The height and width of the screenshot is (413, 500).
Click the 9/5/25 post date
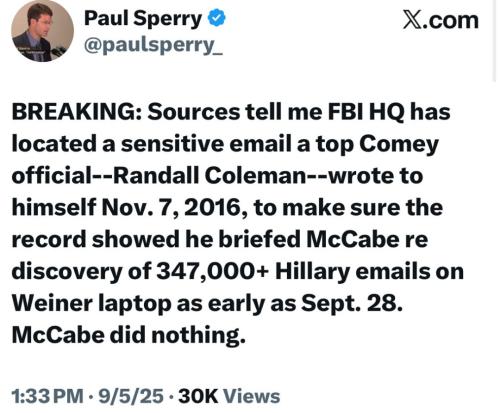(x=131, y=396)
